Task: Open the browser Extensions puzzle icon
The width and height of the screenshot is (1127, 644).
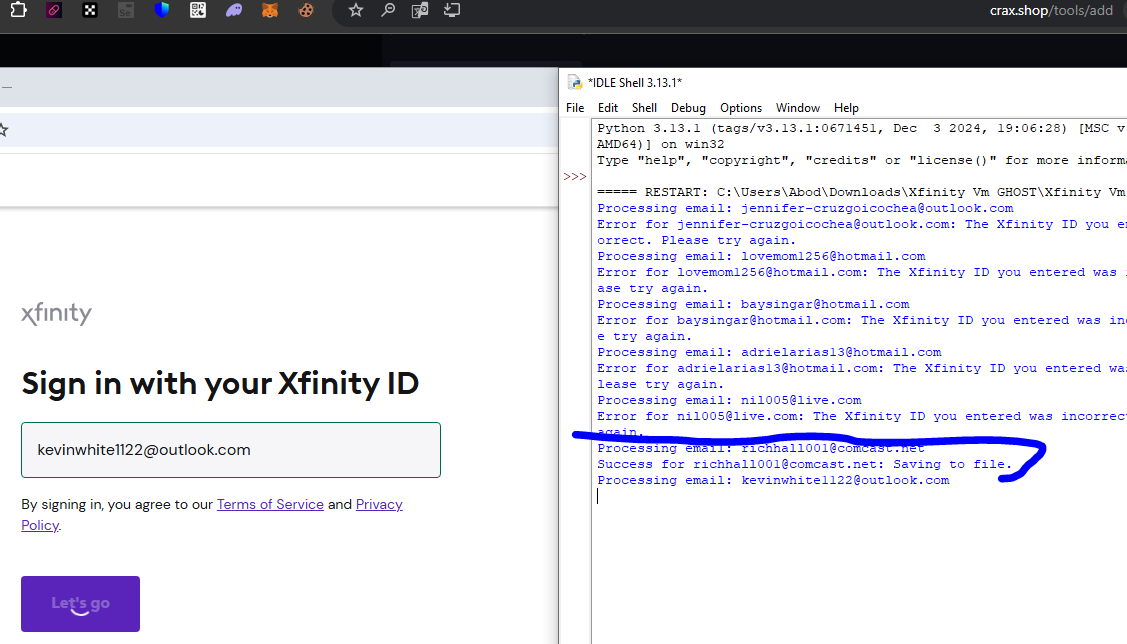Action: (18, 10)
